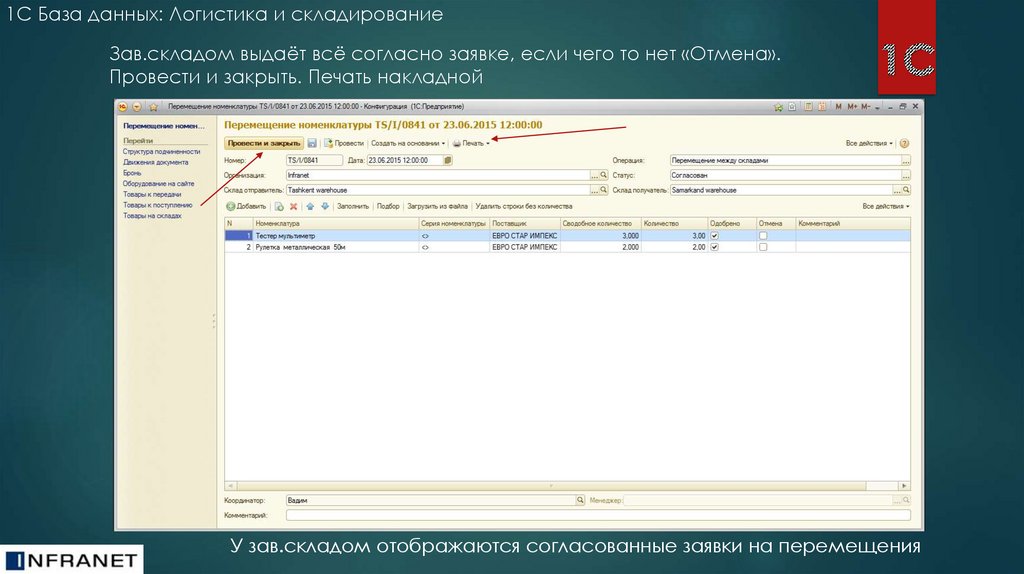Click the M+ button in title bar
Viewport: 1024px width, 574px height.
coord(852,106)
